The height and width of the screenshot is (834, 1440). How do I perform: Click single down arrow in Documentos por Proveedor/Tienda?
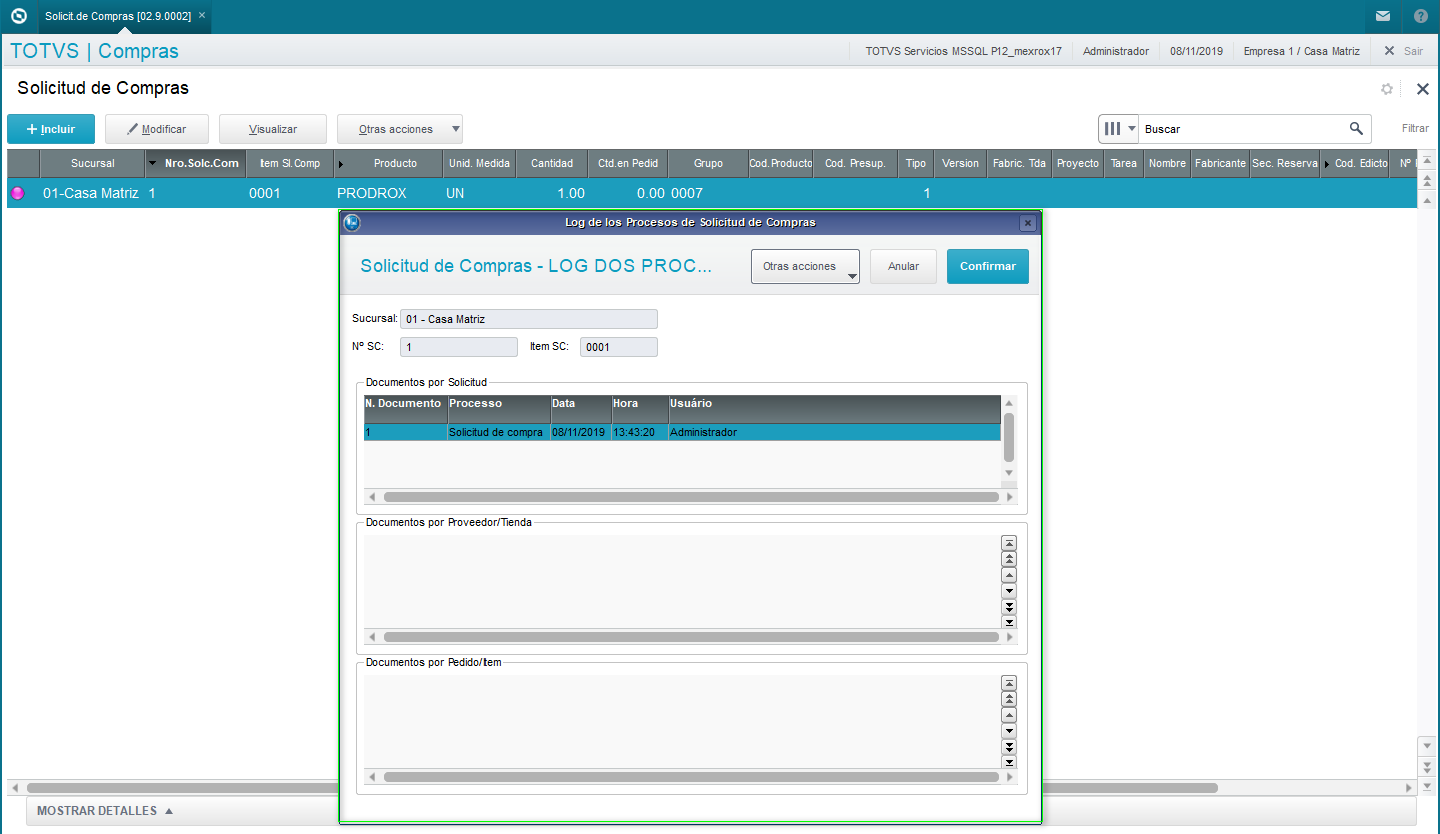point(1009,590)
